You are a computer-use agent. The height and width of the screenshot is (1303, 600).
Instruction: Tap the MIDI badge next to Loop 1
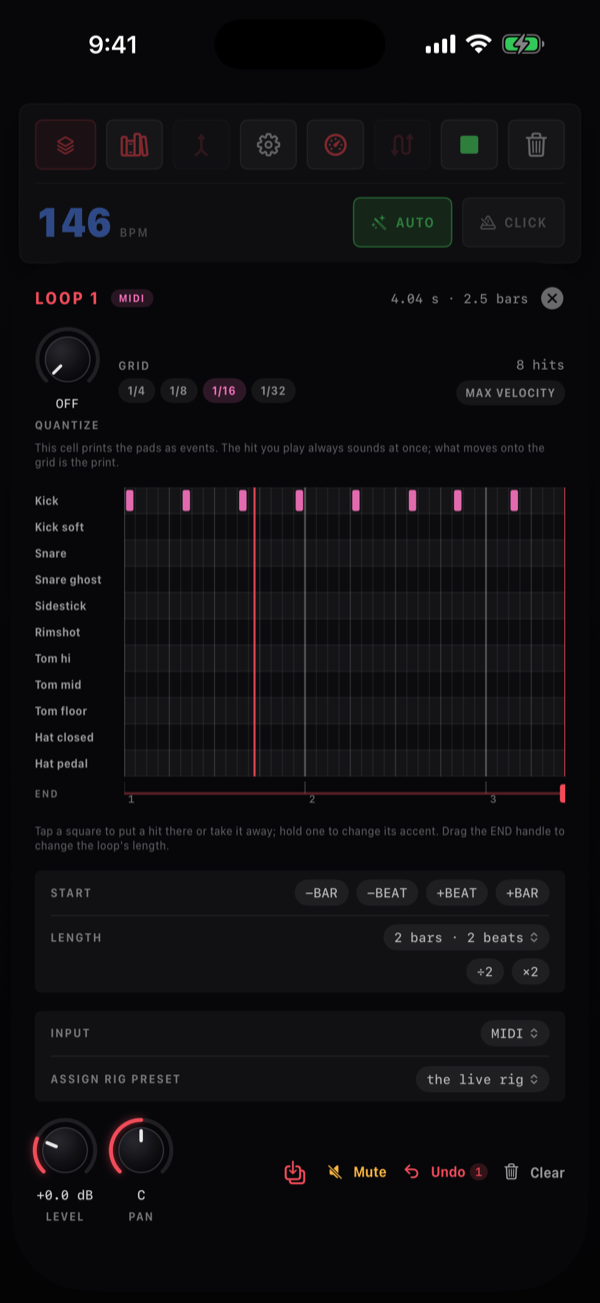[132, 298]
